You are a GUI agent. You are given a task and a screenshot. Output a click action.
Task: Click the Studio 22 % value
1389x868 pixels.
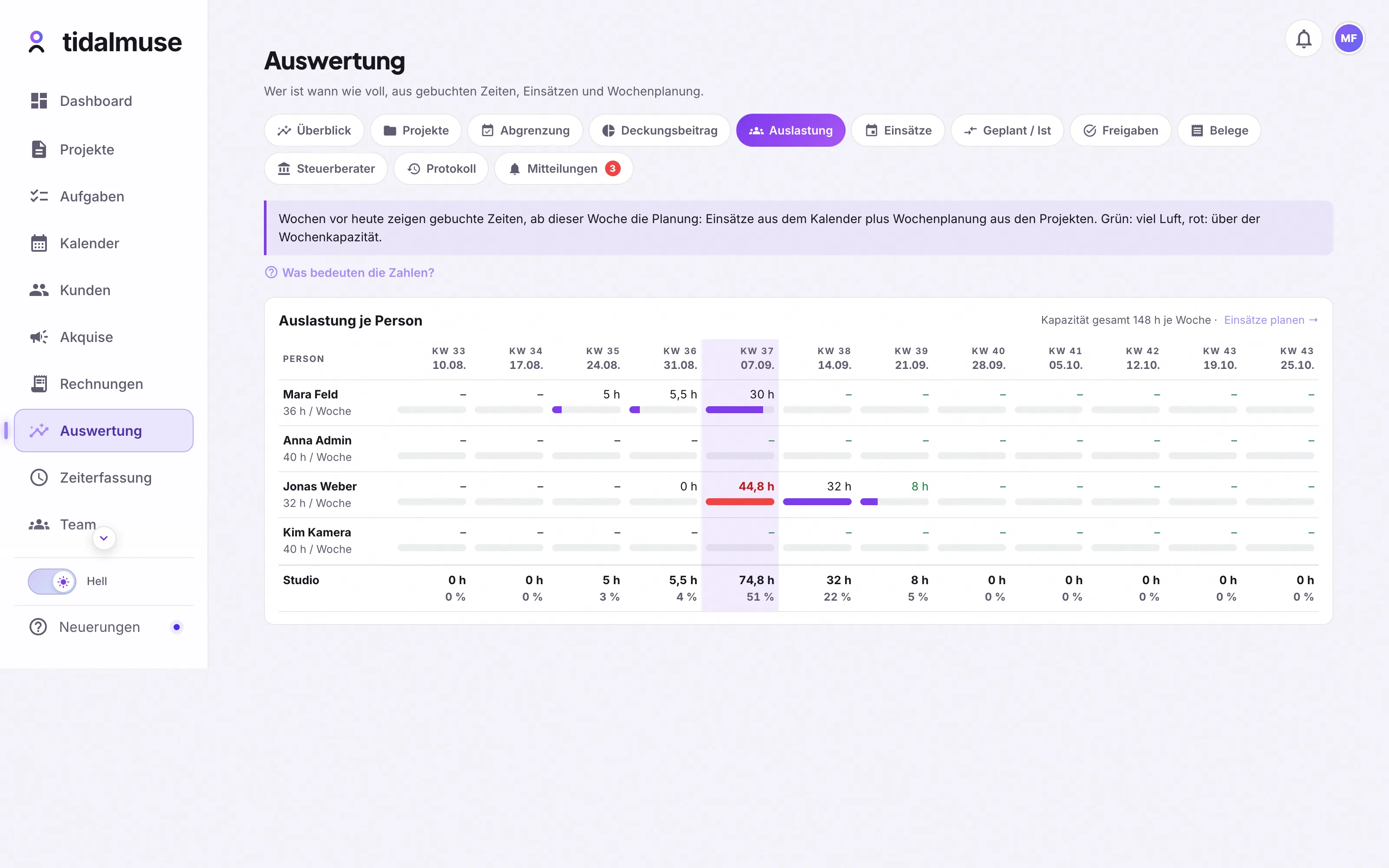837,597
